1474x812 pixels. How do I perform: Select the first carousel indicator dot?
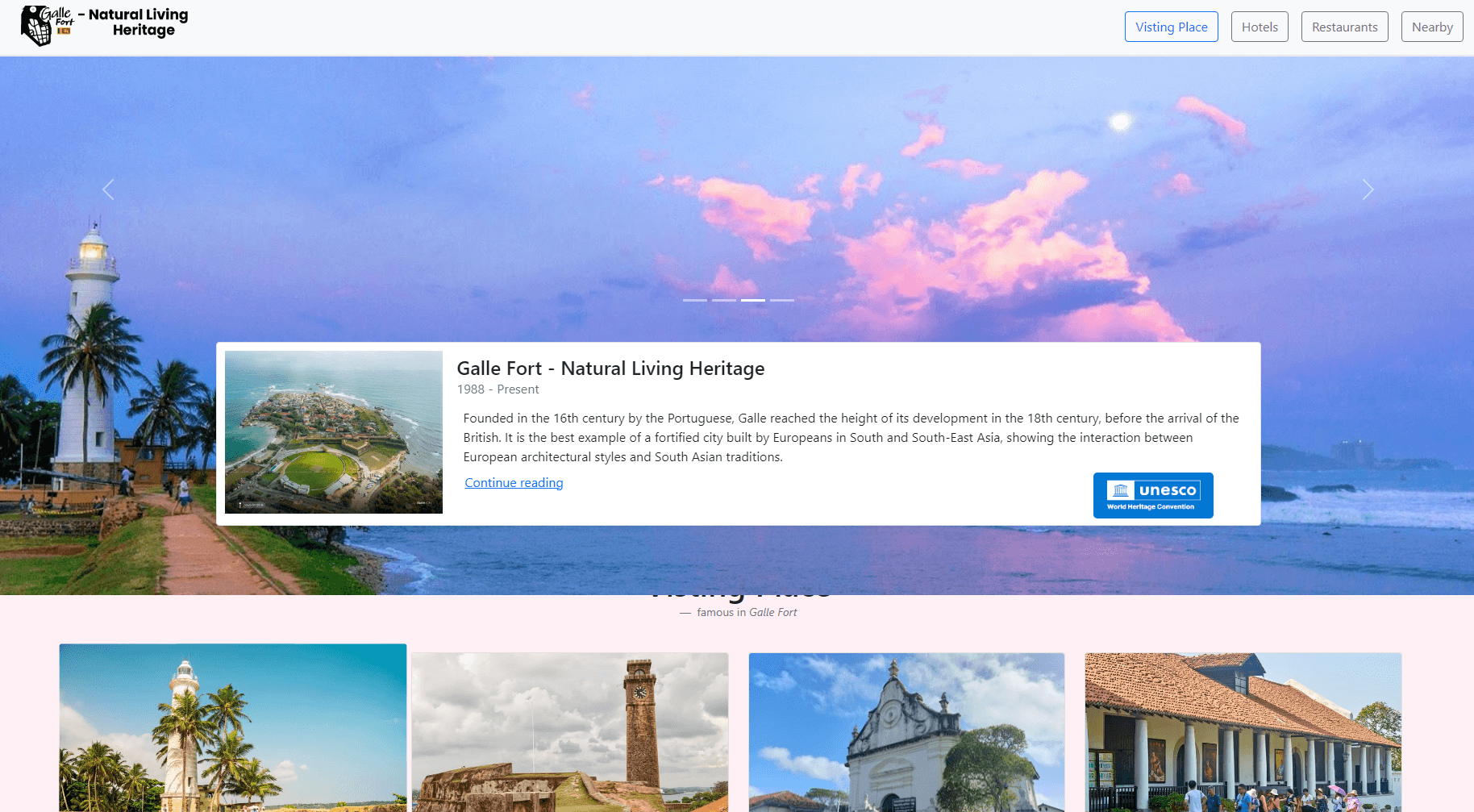[x=694, y=299]
